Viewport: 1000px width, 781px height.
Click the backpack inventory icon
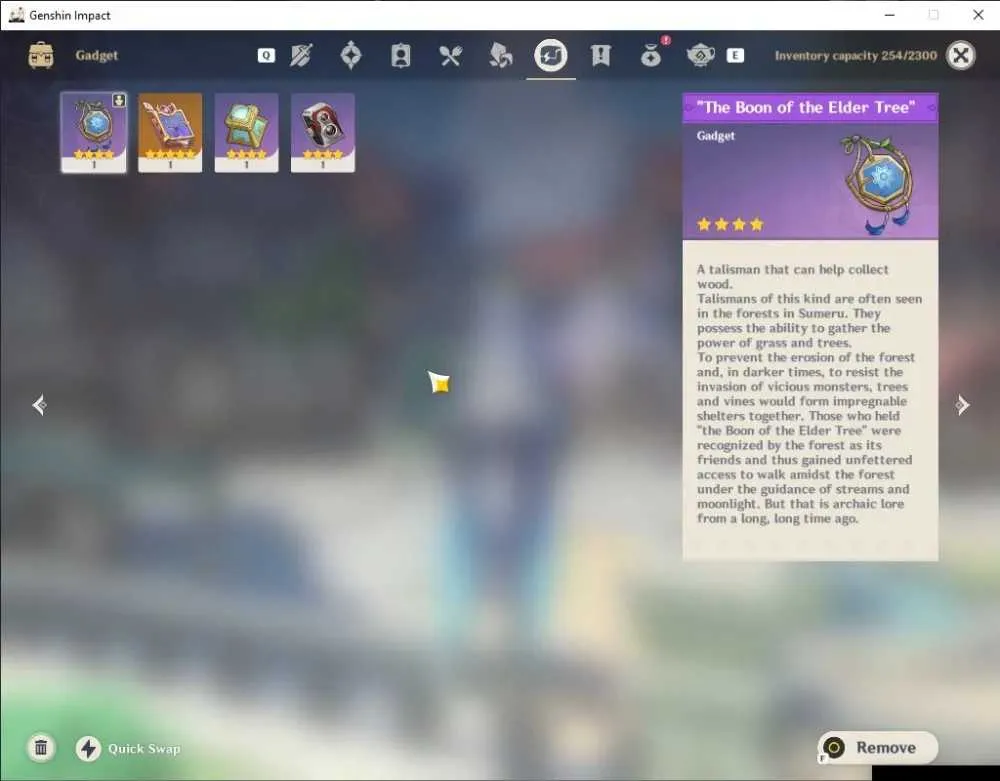[41, 55]
